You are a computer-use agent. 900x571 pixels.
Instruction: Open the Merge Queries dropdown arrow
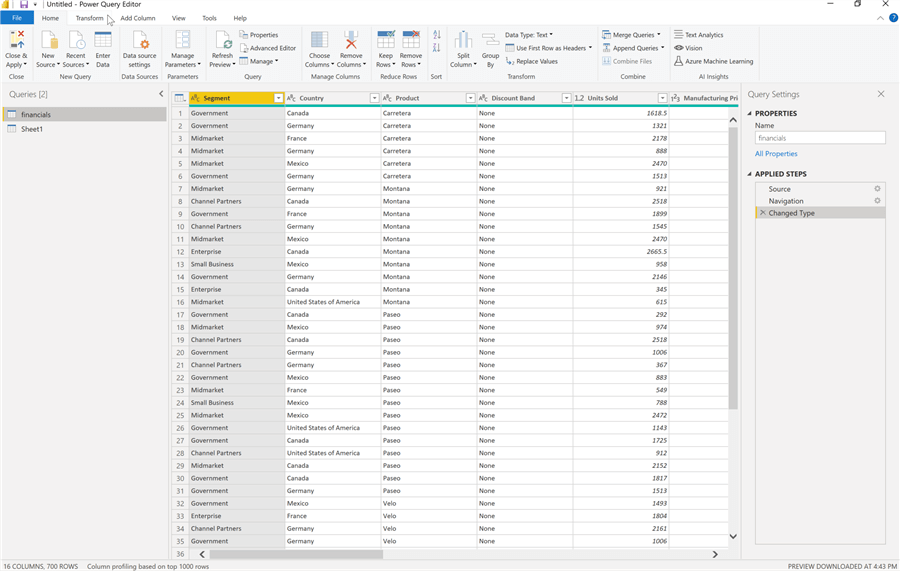tap(659, 35)
